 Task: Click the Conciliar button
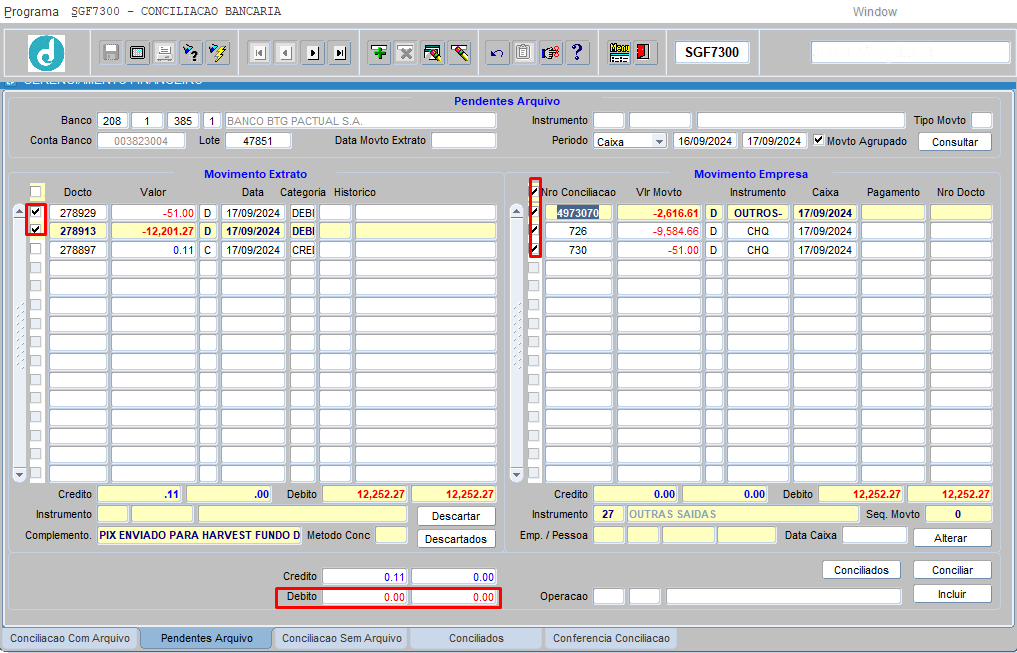click(952, 570)
